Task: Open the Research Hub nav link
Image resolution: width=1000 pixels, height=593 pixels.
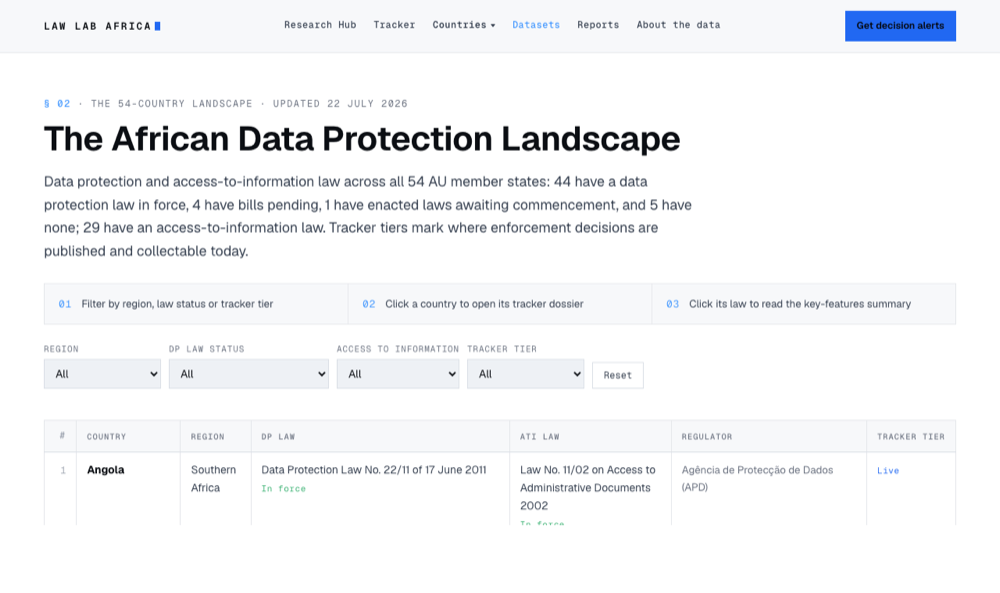Action: (x=320, y=25)
